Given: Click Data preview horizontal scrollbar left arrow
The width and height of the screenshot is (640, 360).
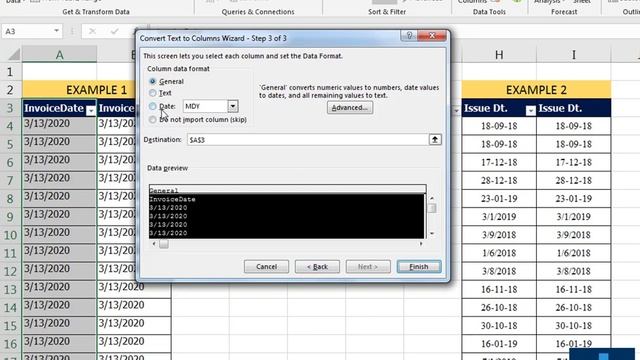Looking at the screenshot, I should point(154,244).
